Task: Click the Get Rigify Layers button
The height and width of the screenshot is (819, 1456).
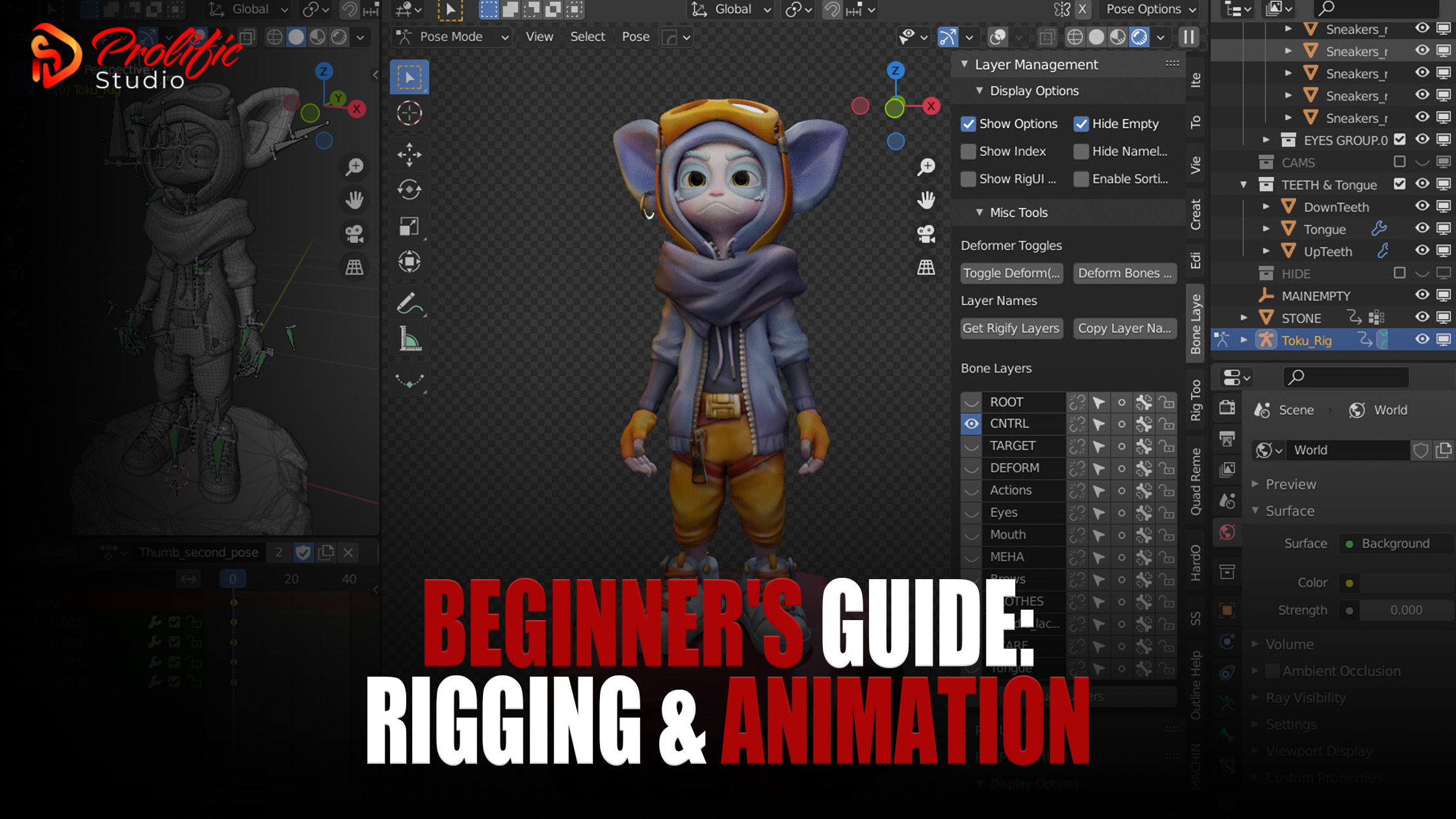Action: [x=1011, y=328]
